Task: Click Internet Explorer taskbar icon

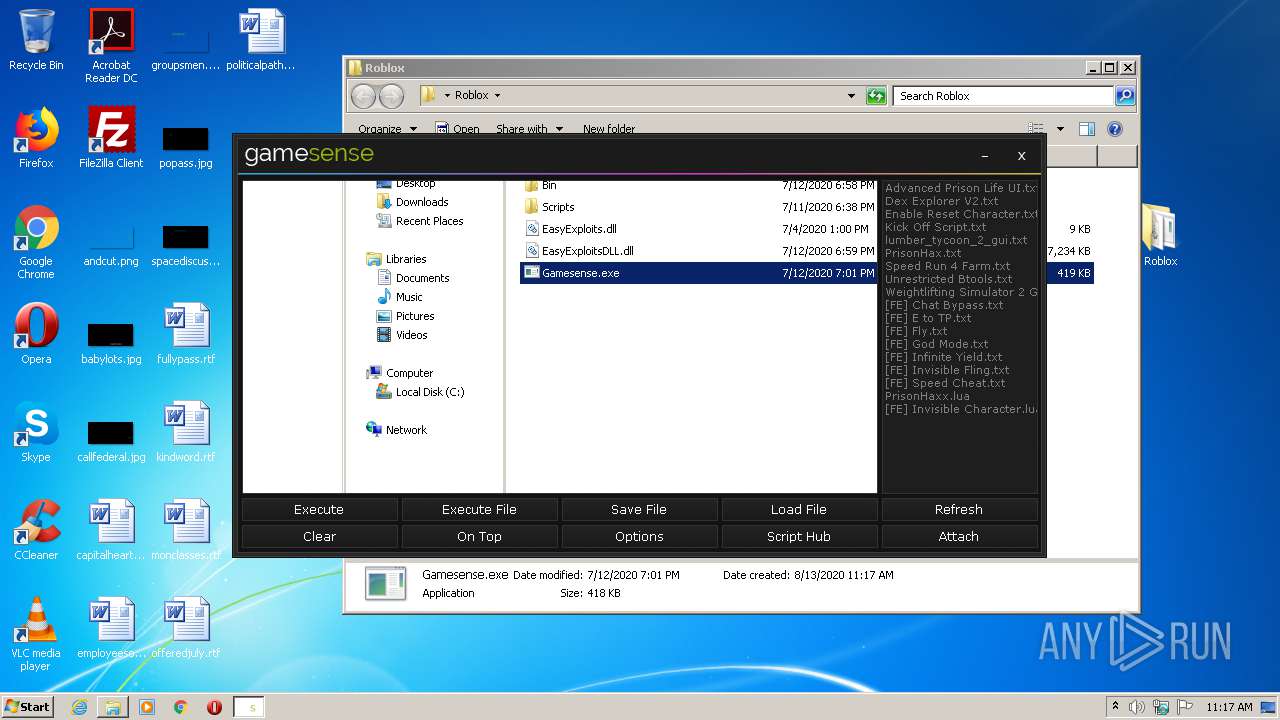Action: 79,707
